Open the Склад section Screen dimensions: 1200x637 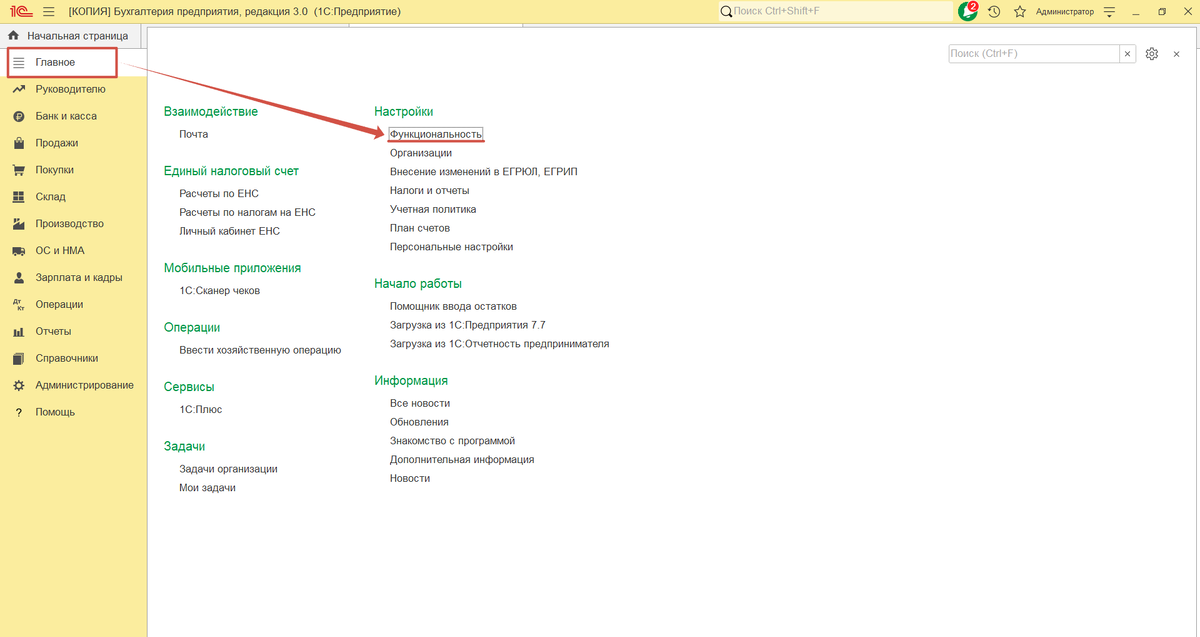click(x=50, y=197)
